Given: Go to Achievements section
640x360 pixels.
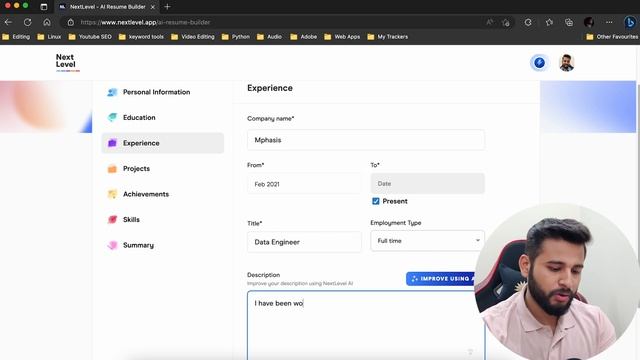Looking at the screenshot, I should pos(162,194).
